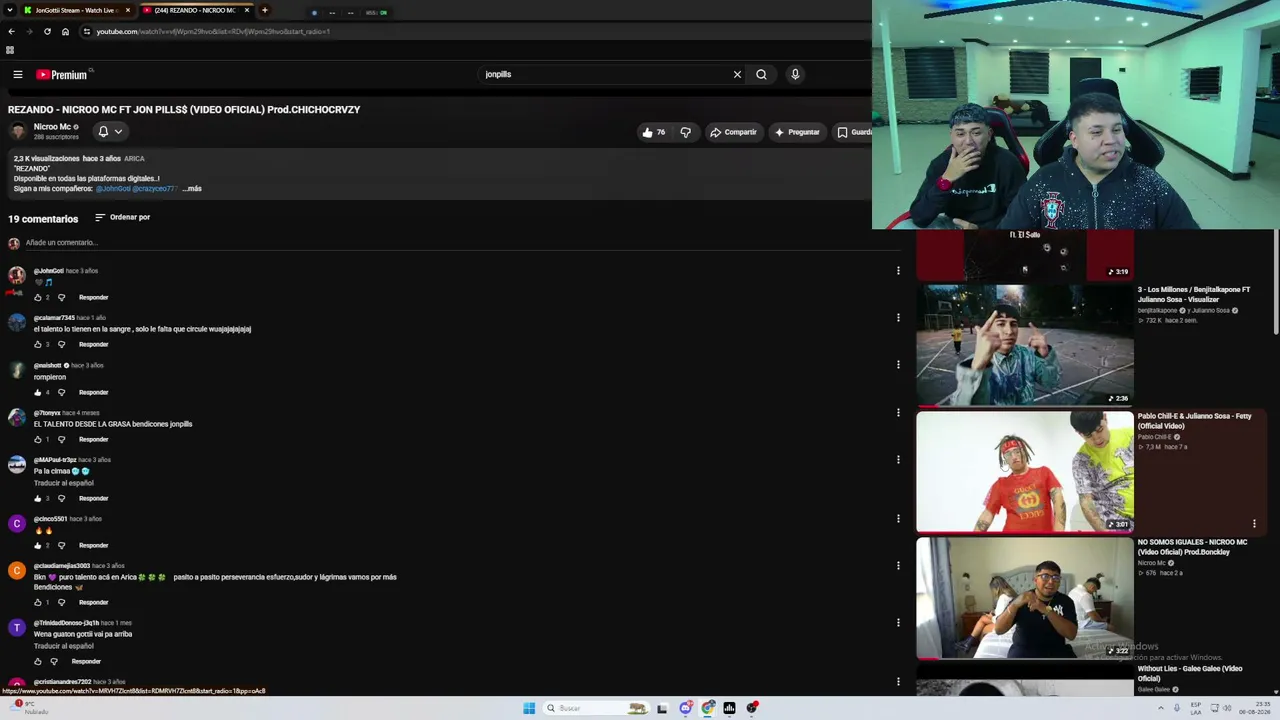
Task: Open the taskbar clock and date
Action: coord(1255,708)
